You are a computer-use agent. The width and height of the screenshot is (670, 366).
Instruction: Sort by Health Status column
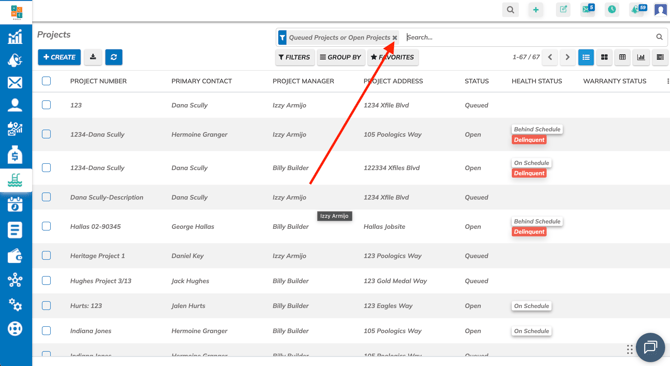tap(537, 81)
